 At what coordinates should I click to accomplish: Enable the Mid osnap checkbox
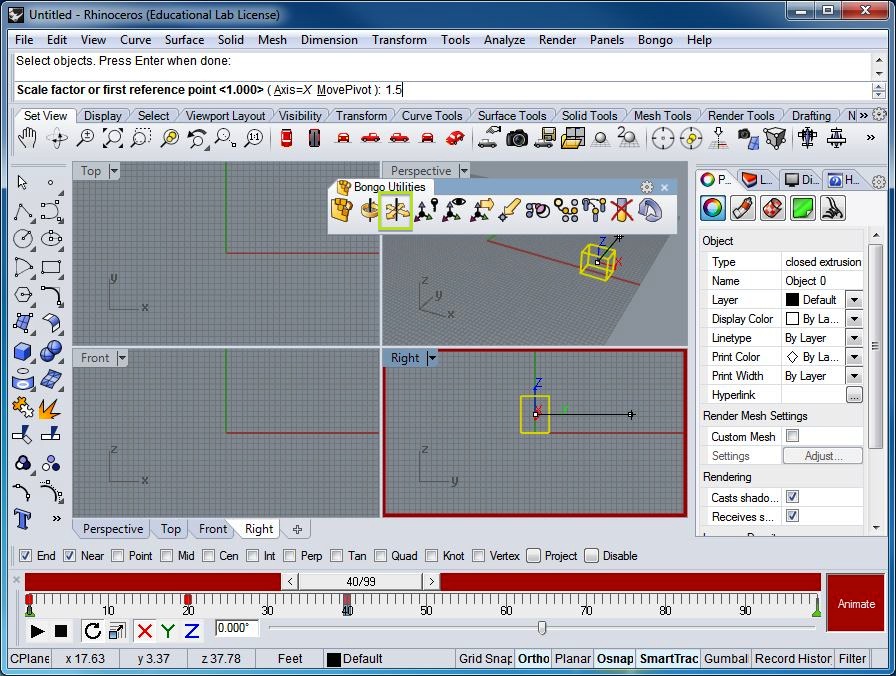click(167, 555)
